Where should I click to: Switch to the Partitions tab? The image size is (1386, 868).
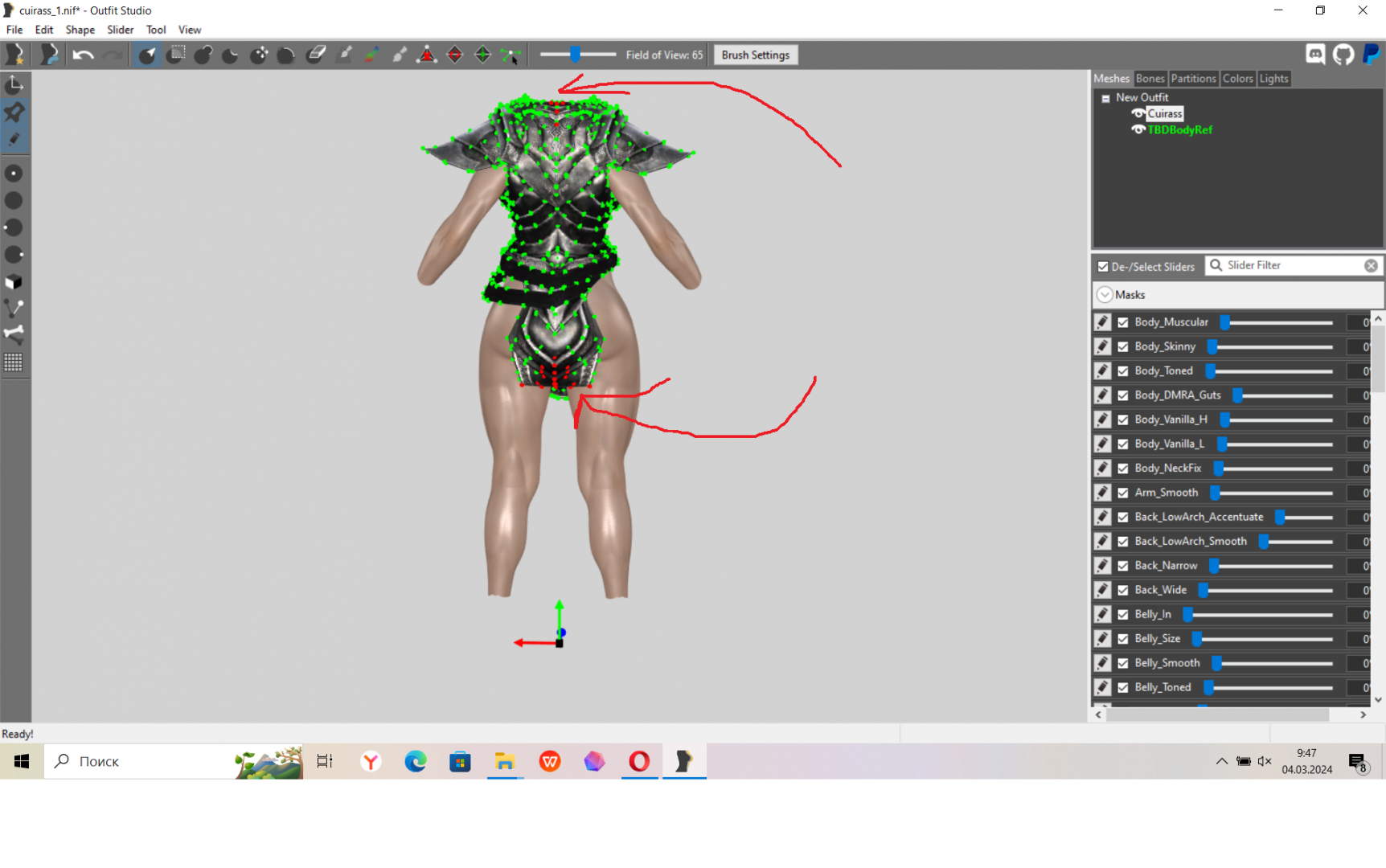(x=1193, y=79)
